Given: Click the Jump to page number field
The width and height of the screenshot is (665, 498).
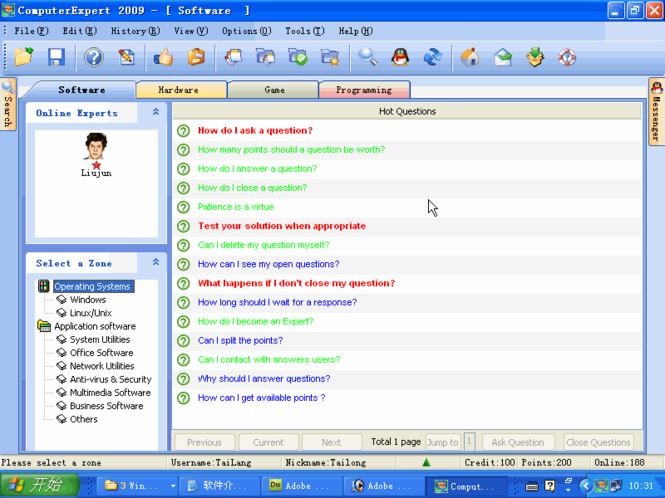Looking at the screenshot, I should click(469, 442).
